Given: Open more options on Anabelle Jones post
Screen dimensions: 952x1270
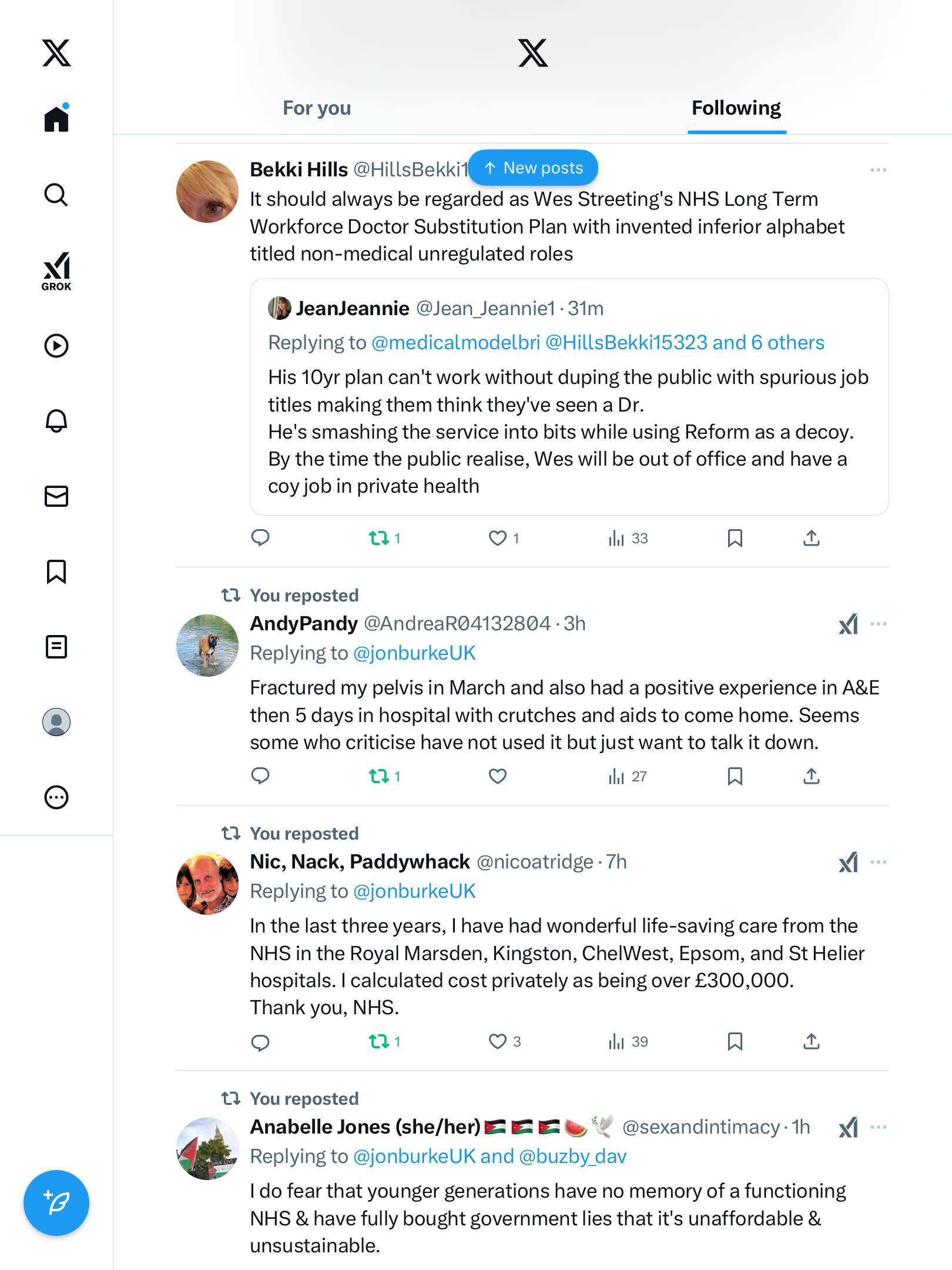Looking at the screenshot, I should point(878,1127).
